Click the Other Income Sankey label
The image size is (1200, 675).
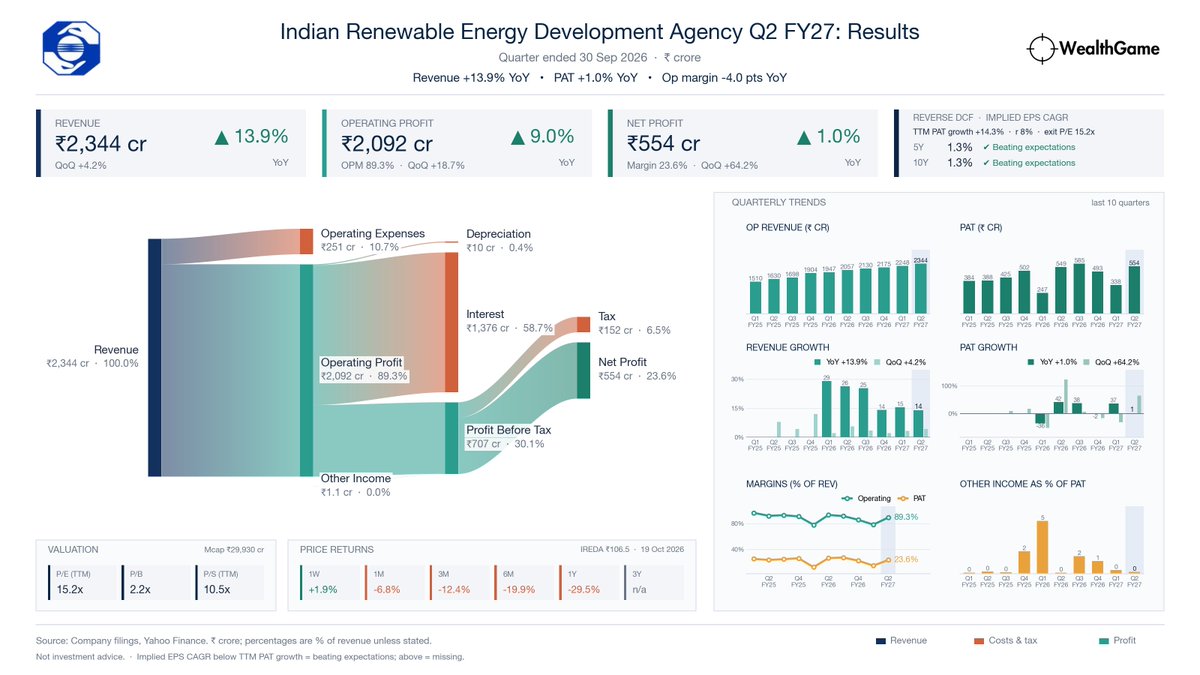[356, 478]
